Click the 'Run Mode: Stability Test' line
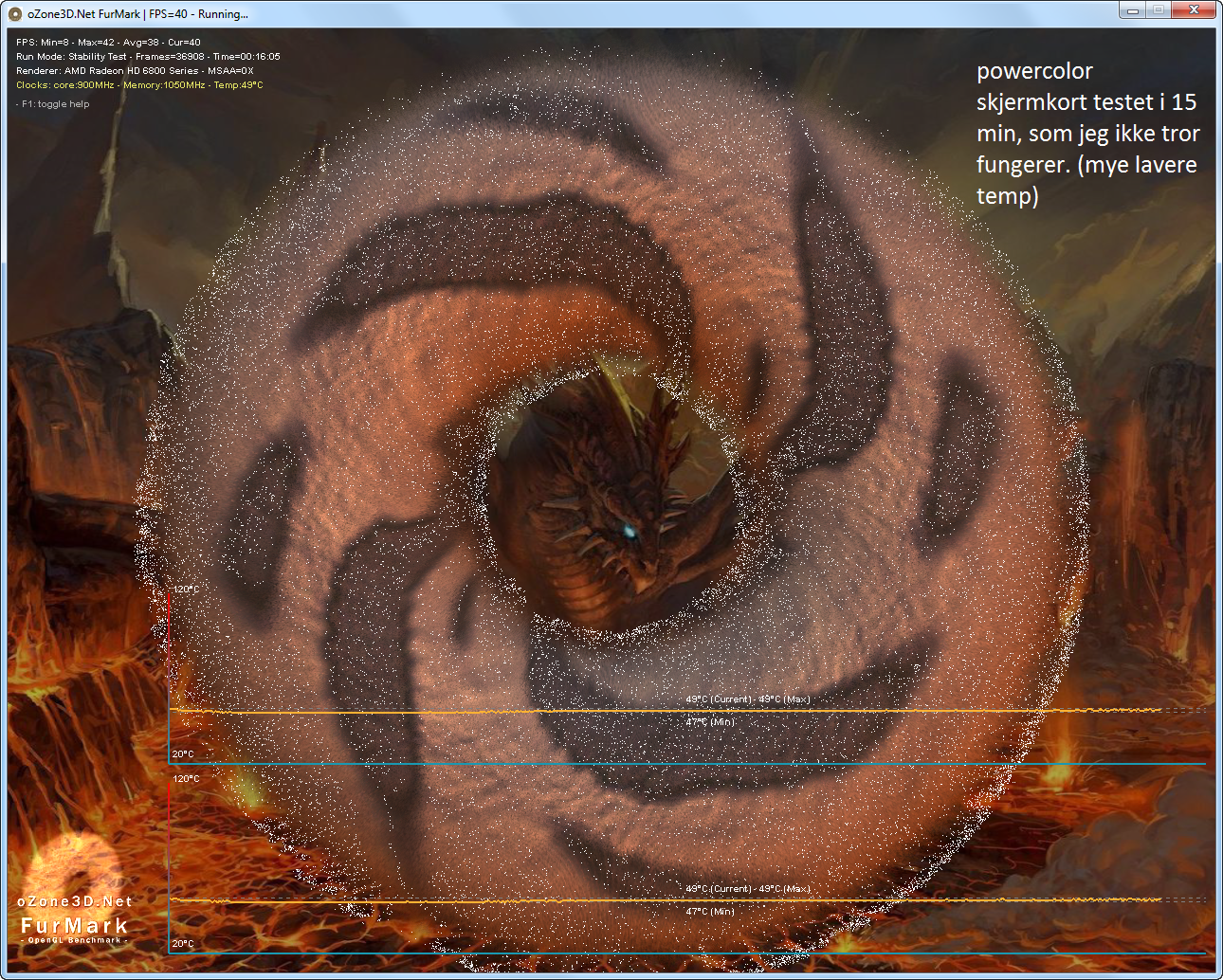This screenshot has width=1223, height=980. pyautogui.click(x=148, y=57)
